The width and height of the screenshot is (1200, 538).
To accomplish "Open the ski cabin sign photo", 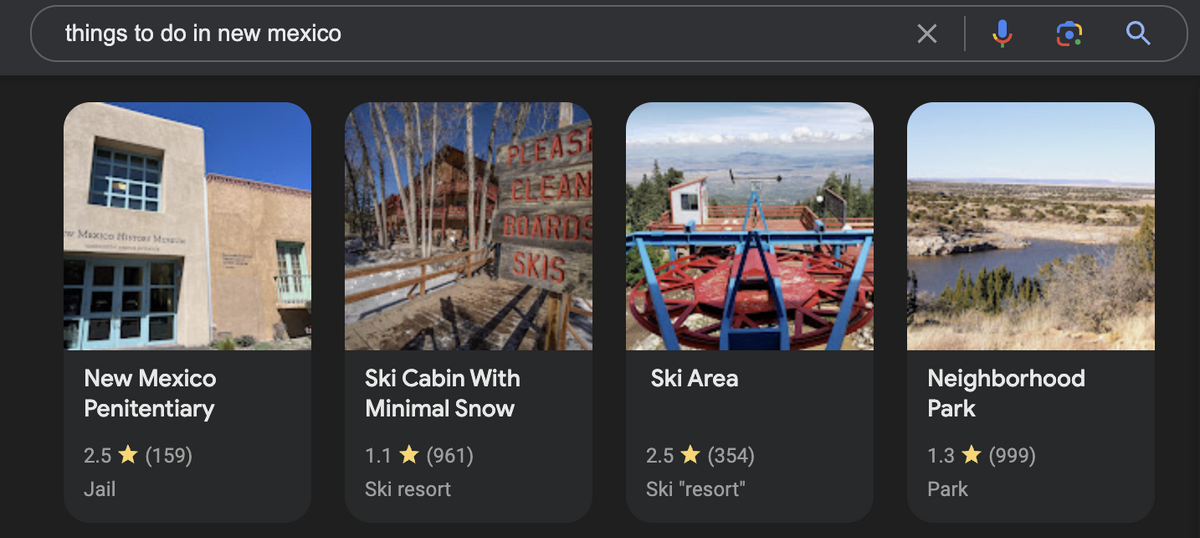I will 468,226.
